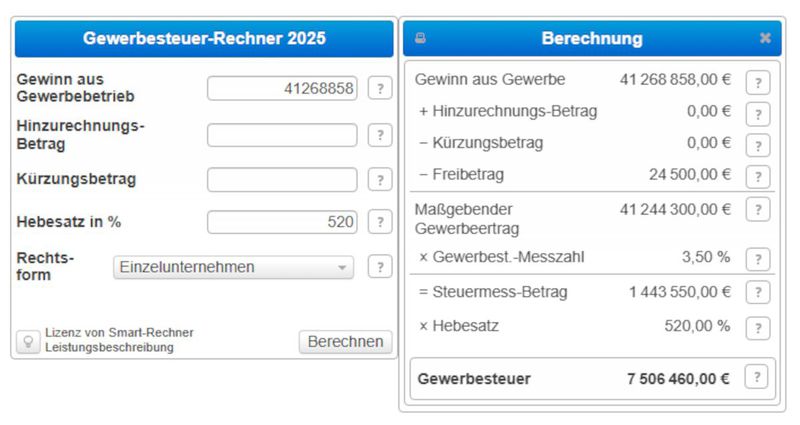
Task: Click the Gewinn aus Gewerbebetrieb input field
Action: [281, 89]
